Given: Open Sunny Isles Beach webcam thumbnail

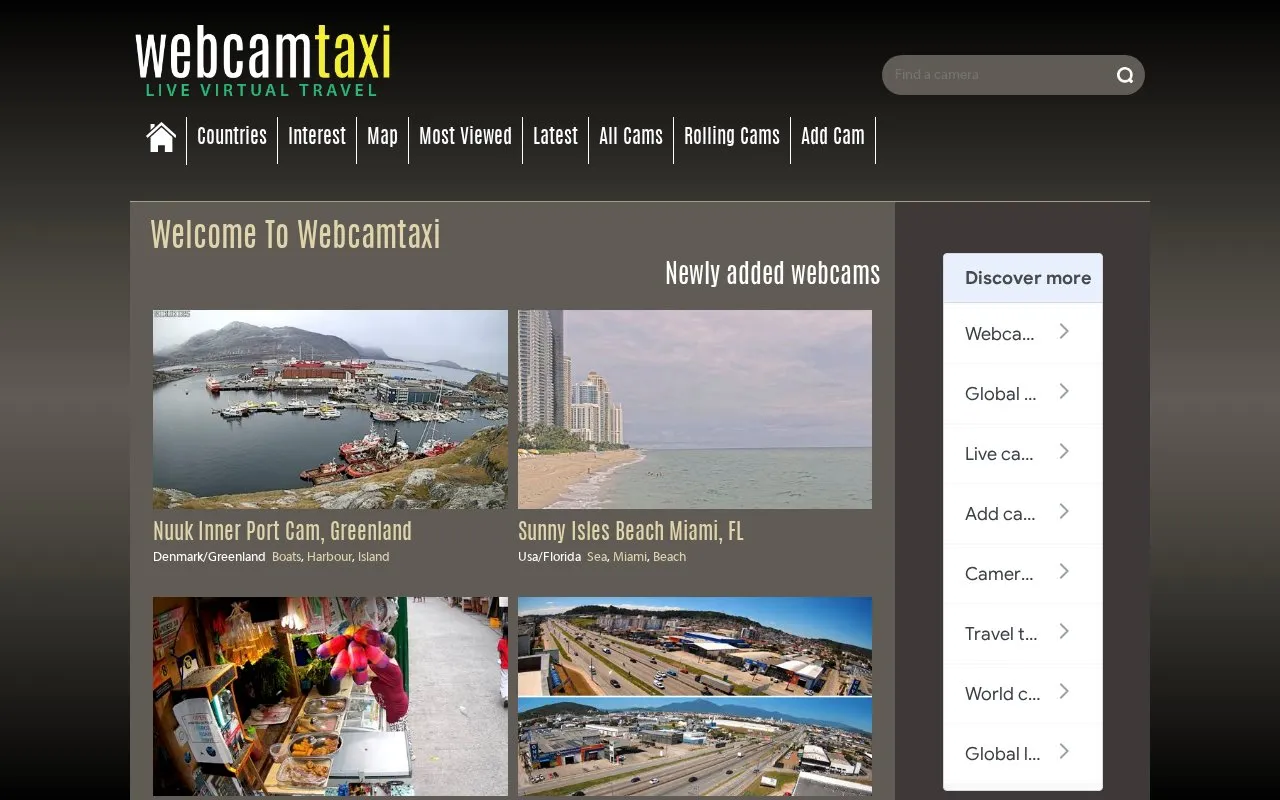Looking at the screenshot, I should (x=695, y=409).
